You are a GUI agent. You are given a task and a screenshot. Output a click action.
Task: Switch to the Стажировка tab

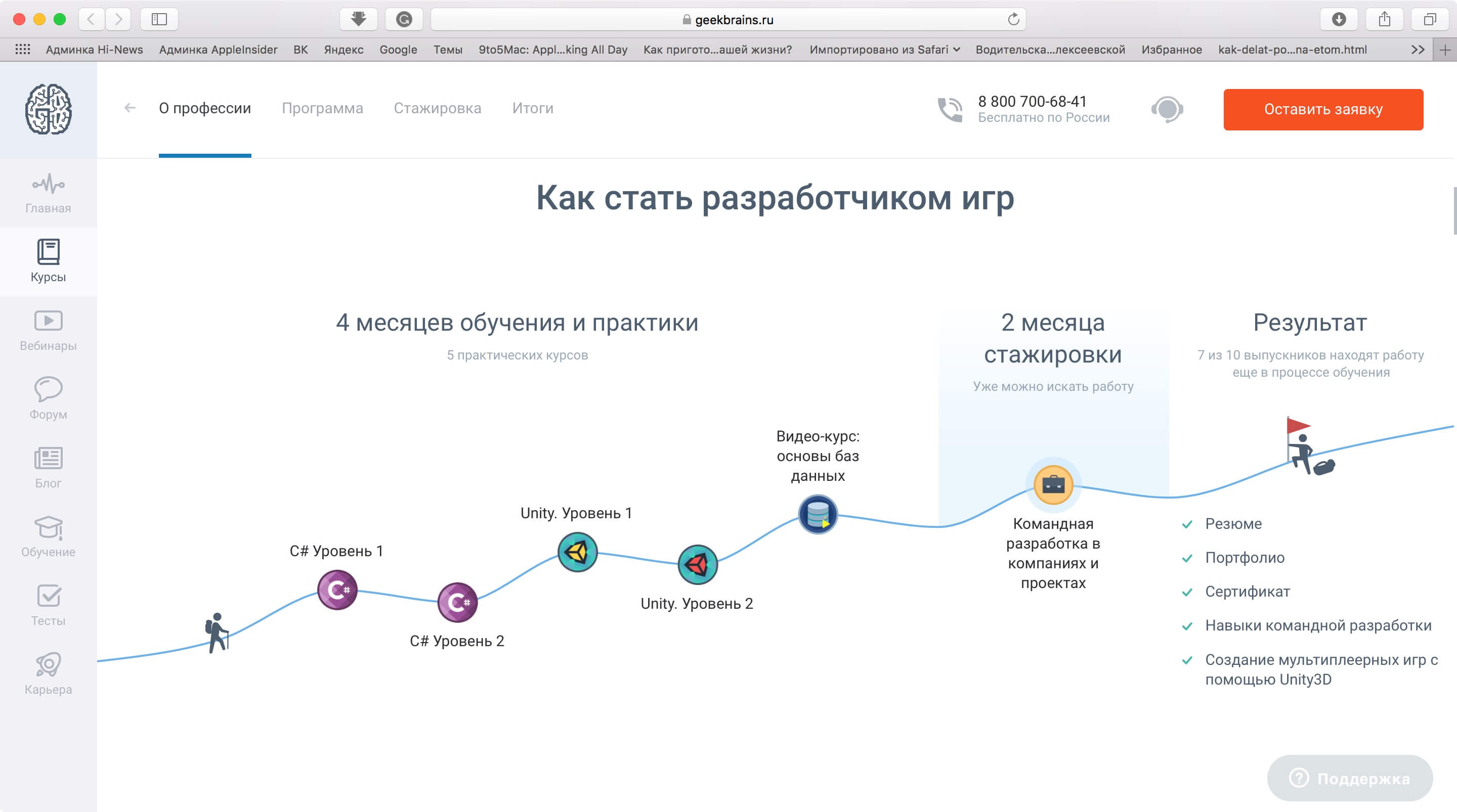[438, 108]
